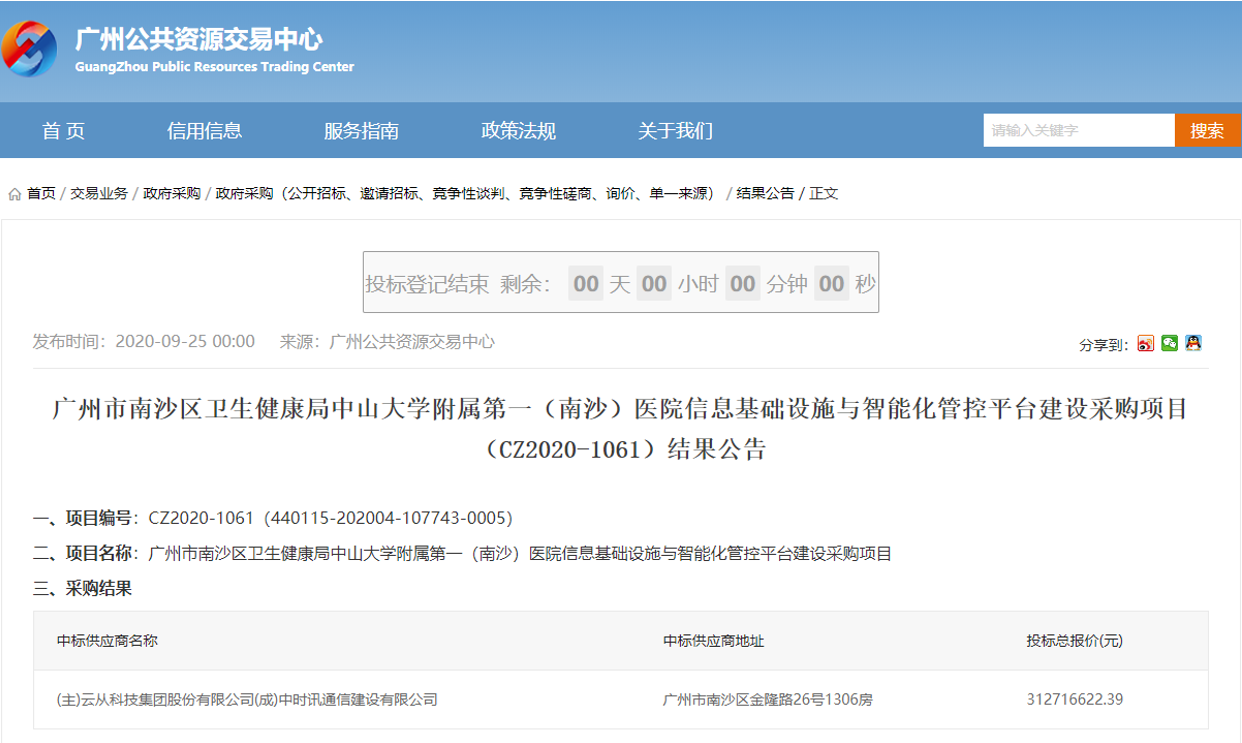
Task: Click the first 政府采购 breadcrumb link
Action: 172,194
